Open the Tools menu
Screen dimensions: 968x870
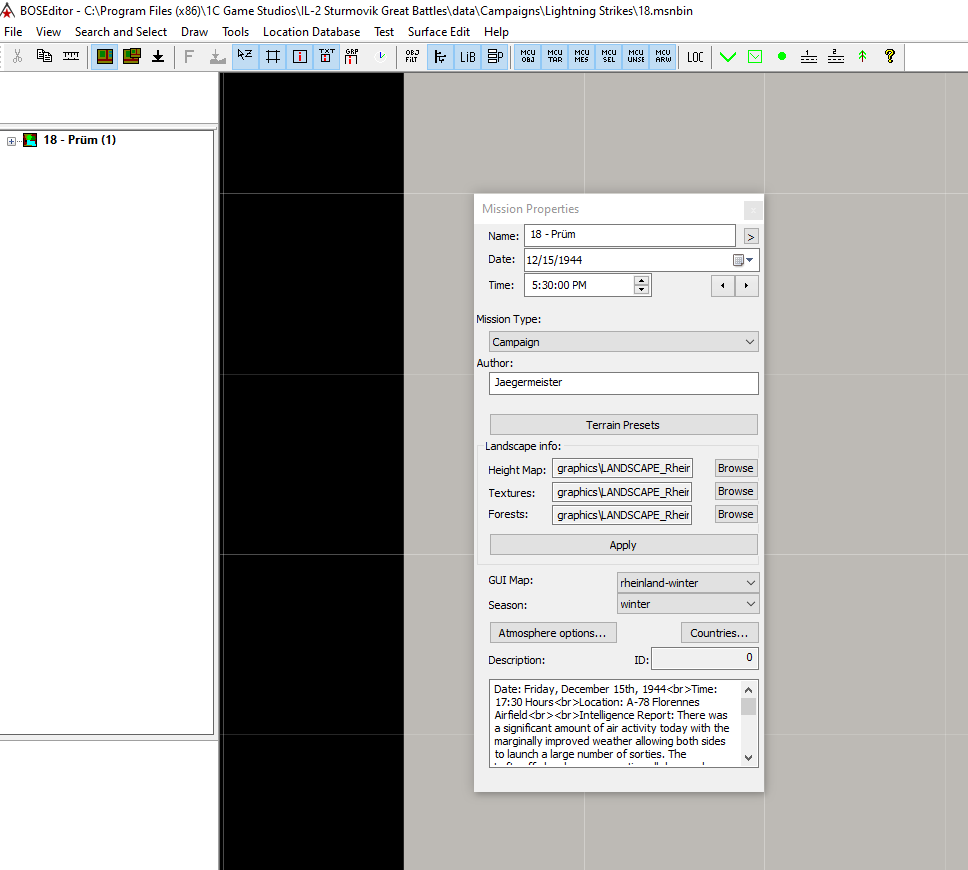(x=236, y=31)
